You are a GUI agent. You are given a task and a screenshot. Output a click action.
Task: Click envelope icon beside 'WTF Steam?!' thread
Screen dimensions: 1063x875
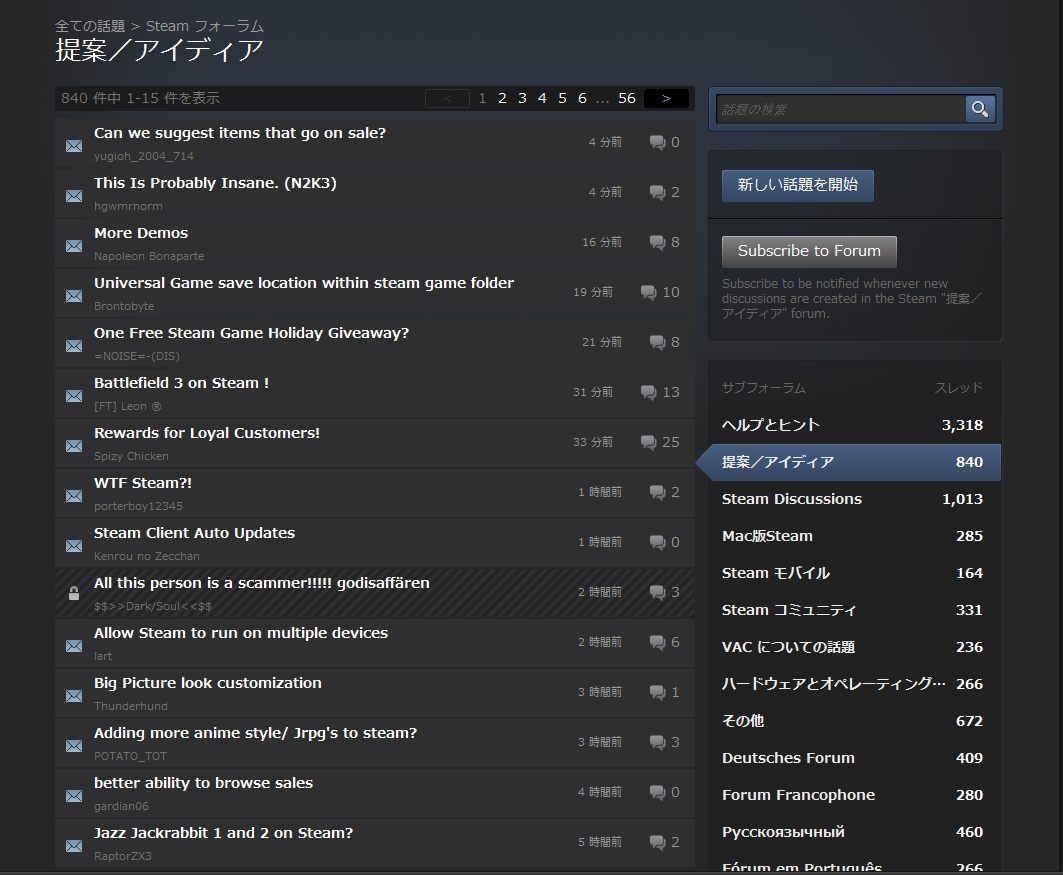click(74, 496)
